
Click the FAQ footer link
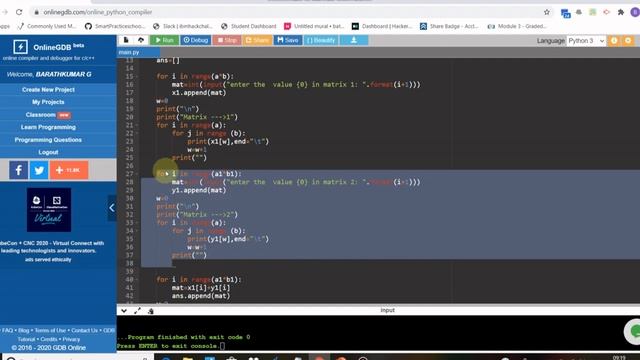pyautogui.click(x=7, y=330)
